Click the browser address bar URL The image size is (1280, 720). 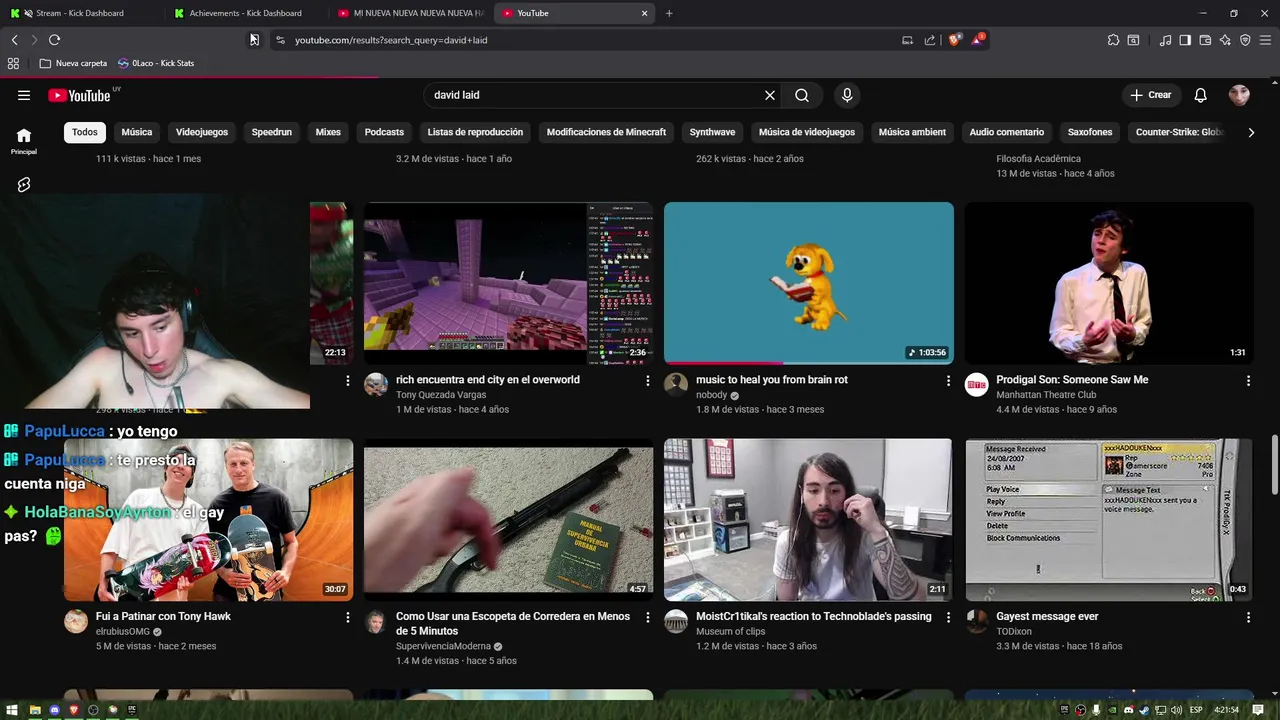click(x=391, y=40)
